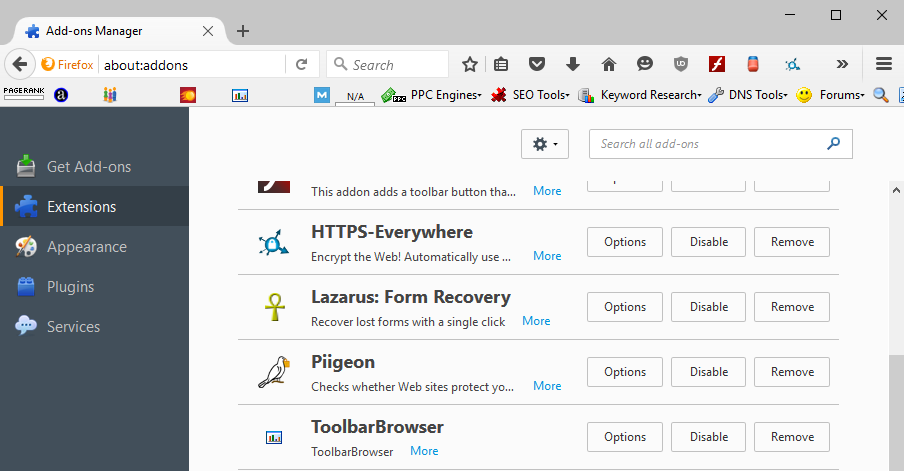Click the red cylinder toolbar icon
Viewport: 904px width, 471px height.
(752, 65)
